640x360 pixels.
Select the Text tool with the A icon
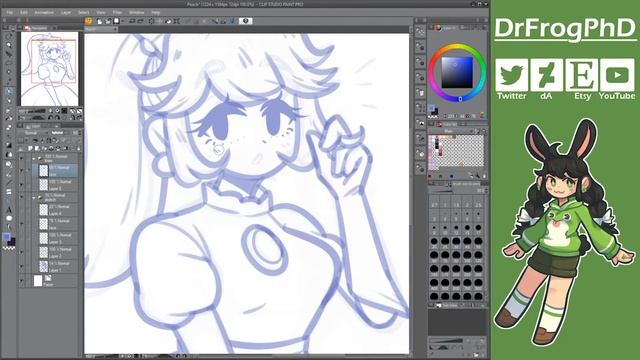[9, 209]
